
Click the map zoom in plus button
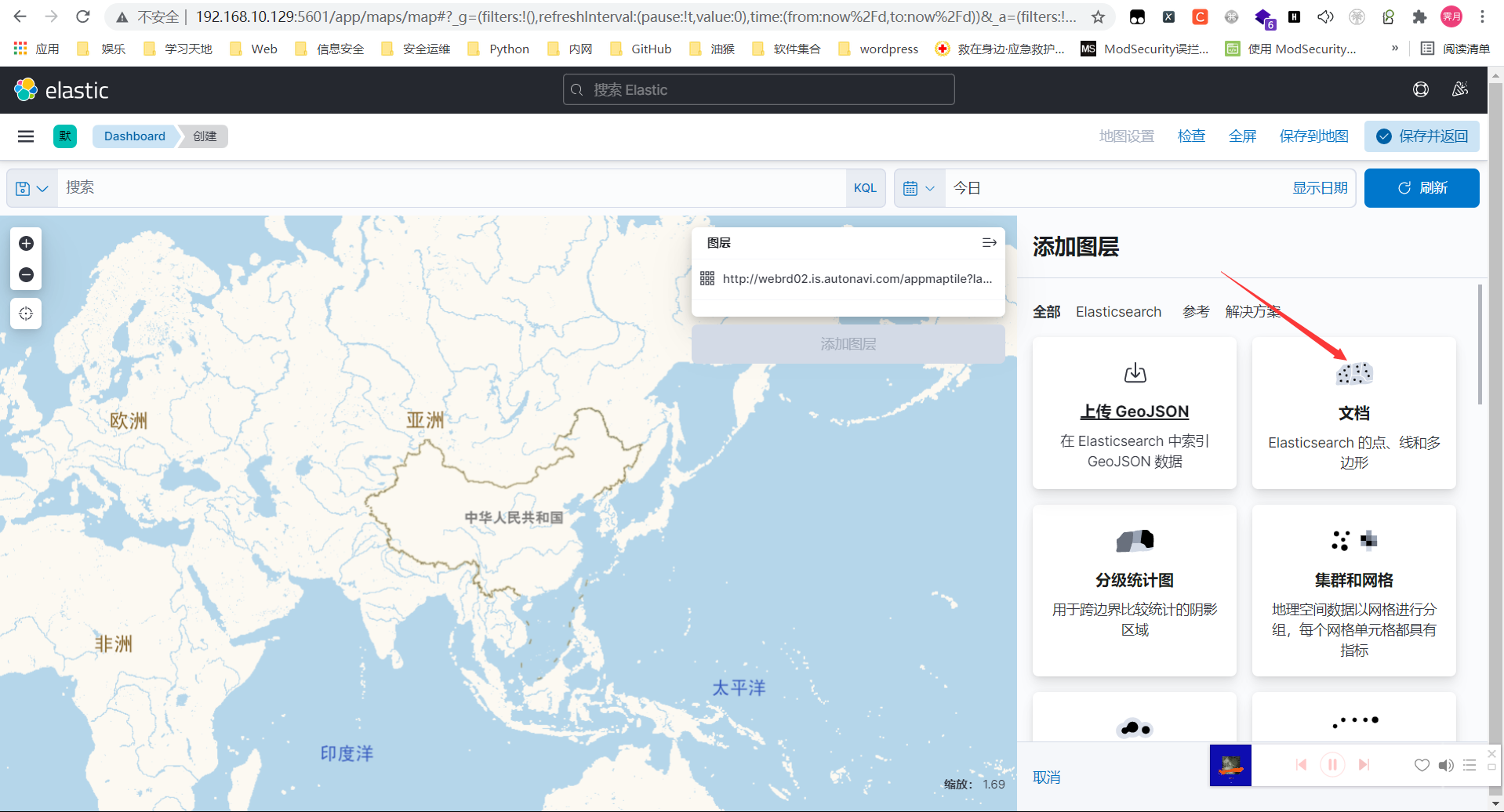pyautogui.click(x=26, y=244)
